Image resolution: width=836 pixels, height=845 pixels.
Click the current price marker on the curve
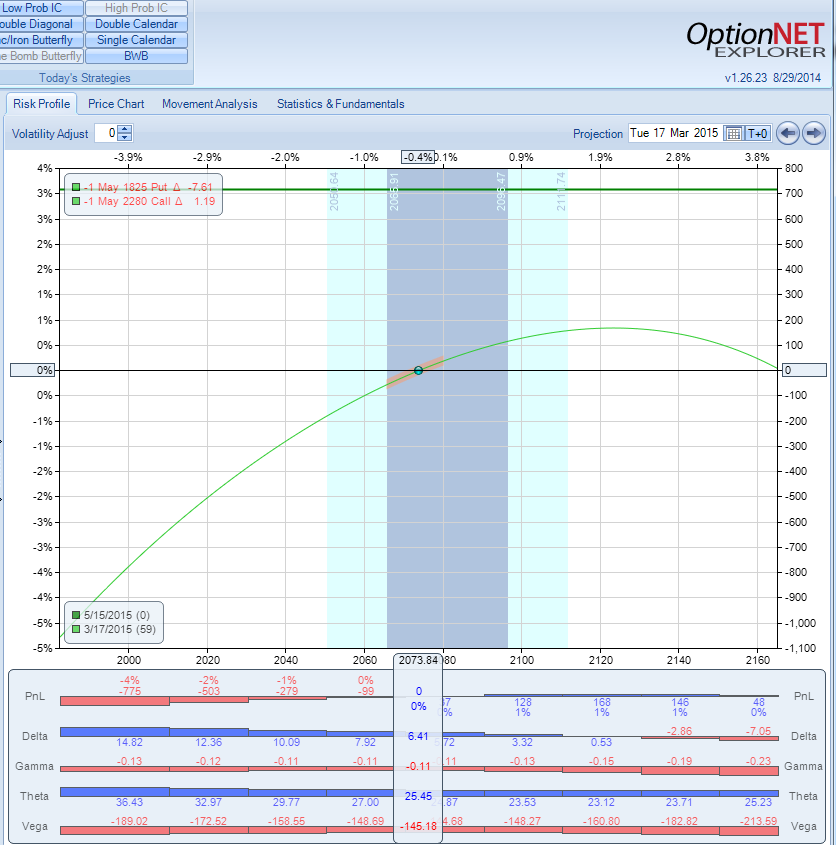coord(418,370)
